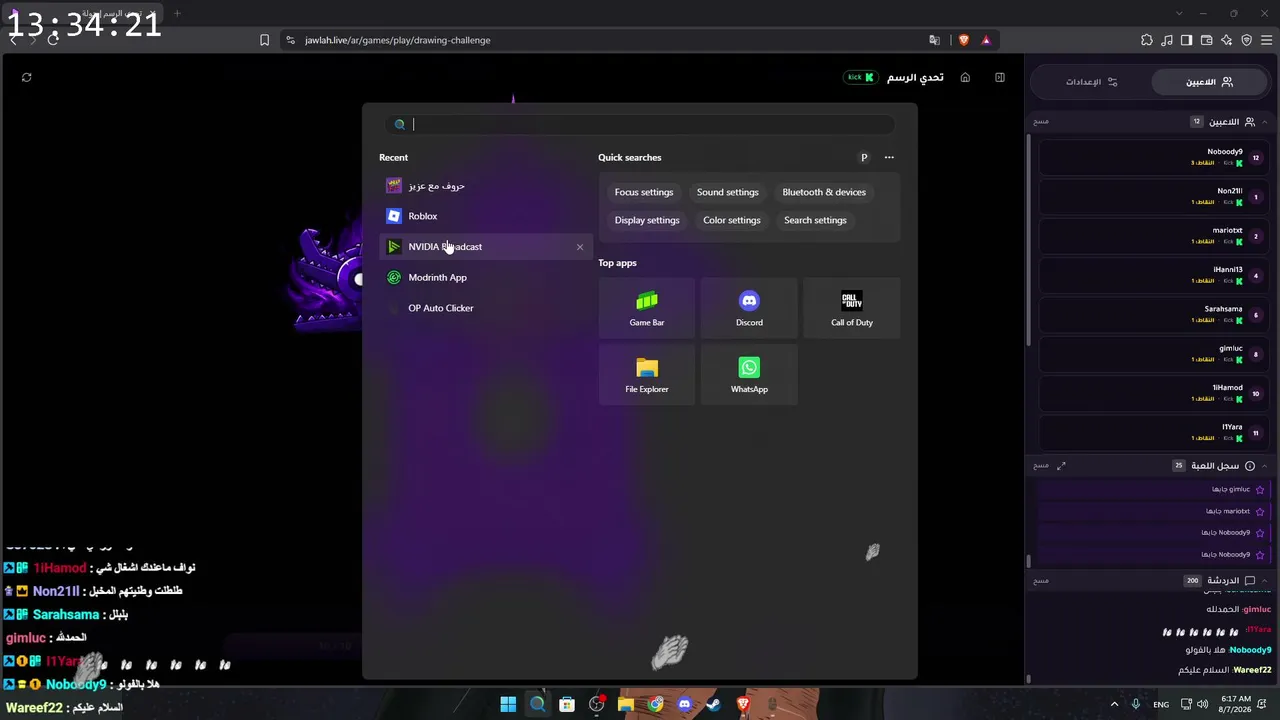The width and height of the screenshot is (1280, 720).
Task: Open Roblox from the Recent list
Action: pos(486,216)
